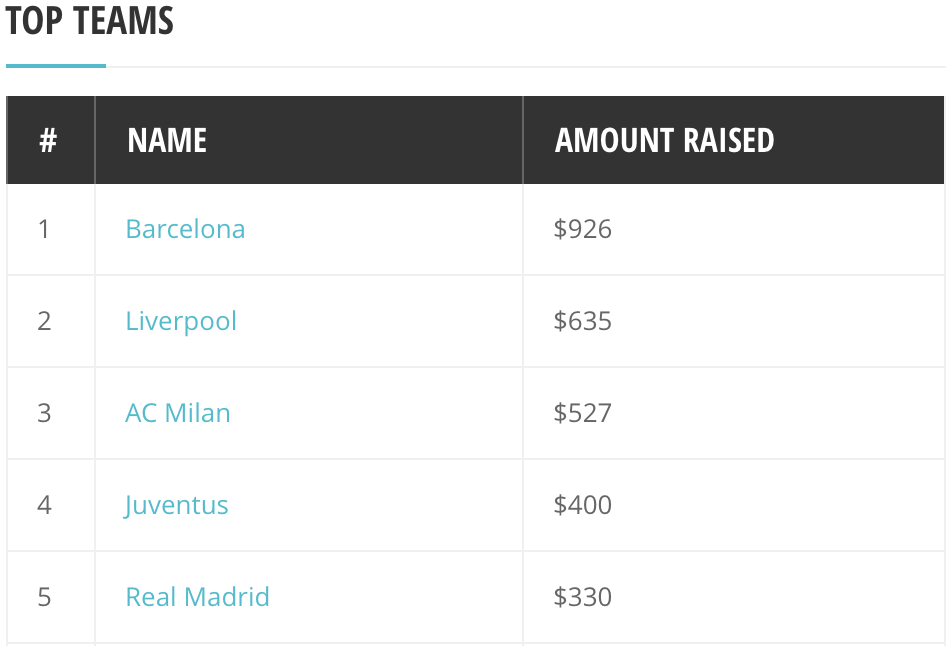
Task: Open the Real Madrid team link
Action: coord(197,597)
